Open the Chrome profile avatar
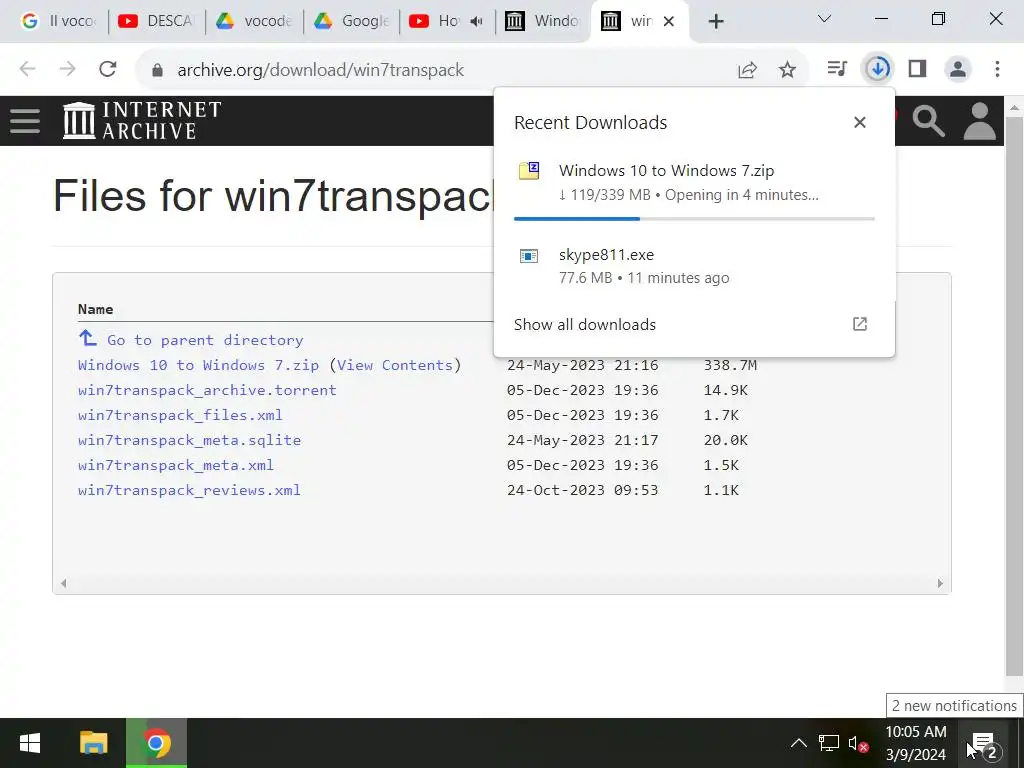 [x=957, y=69]
